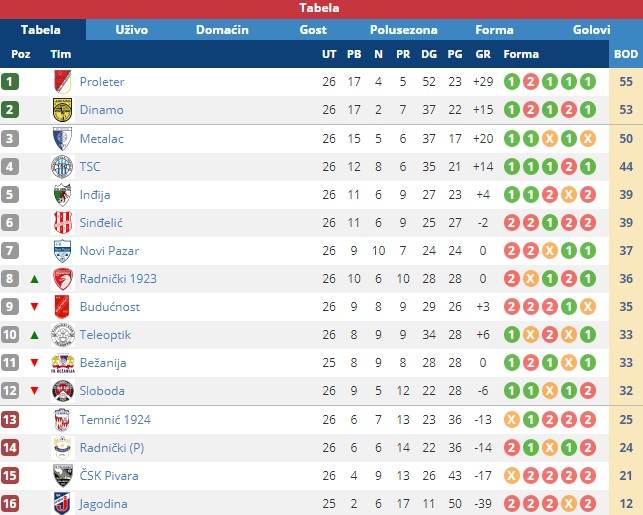This screenshot has height=515, width=643.
Task: Open the ČSK Pivara team link
Action: 109,475
